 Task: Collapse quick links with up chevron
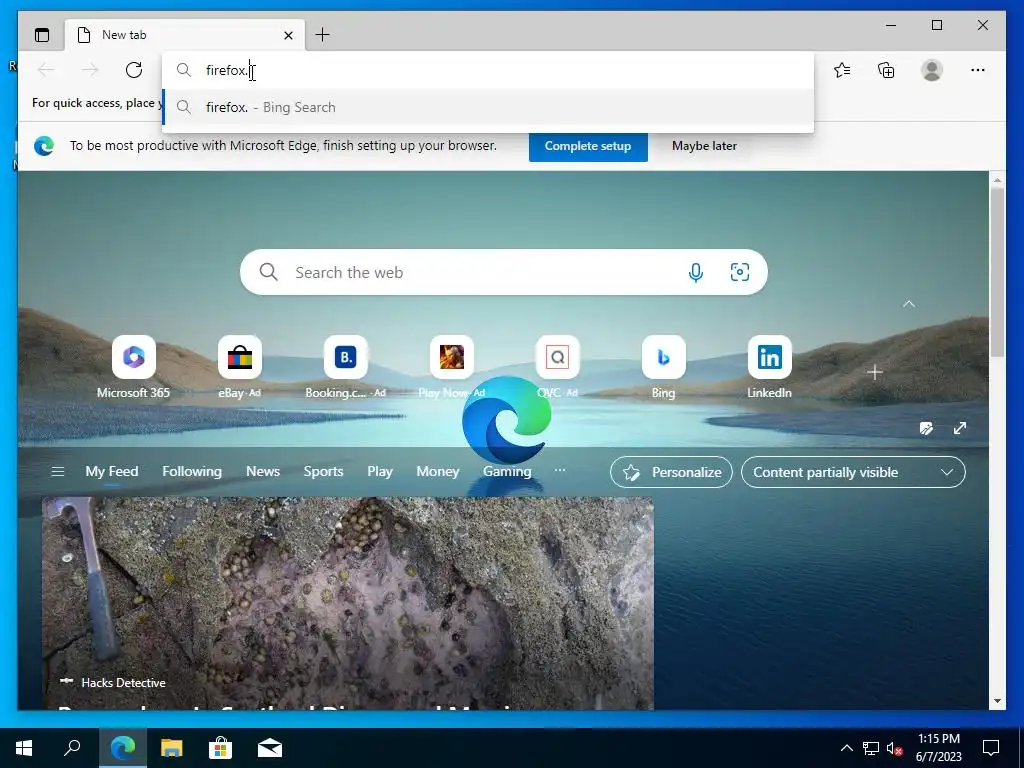coord(908,304)
